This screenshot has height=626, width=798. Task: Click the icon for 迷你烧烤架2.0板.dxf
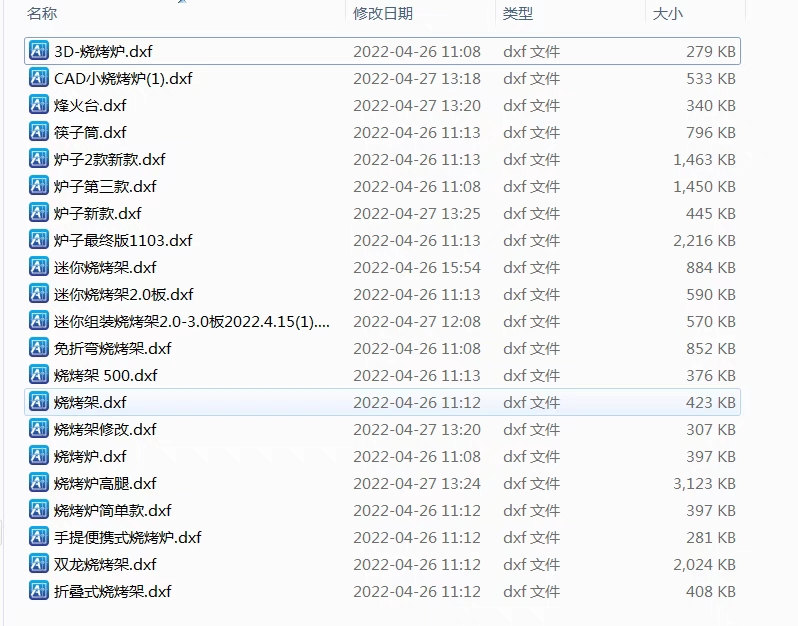(39, 294)
